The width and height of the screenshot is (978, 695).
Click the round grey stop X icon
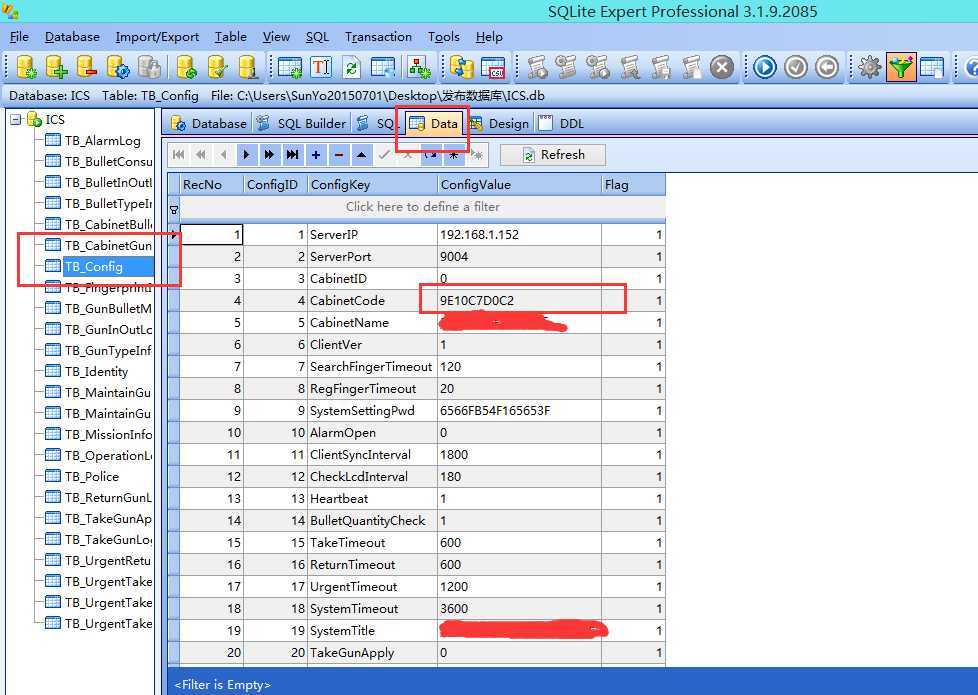pyautogui.click(x=722, y=67)
